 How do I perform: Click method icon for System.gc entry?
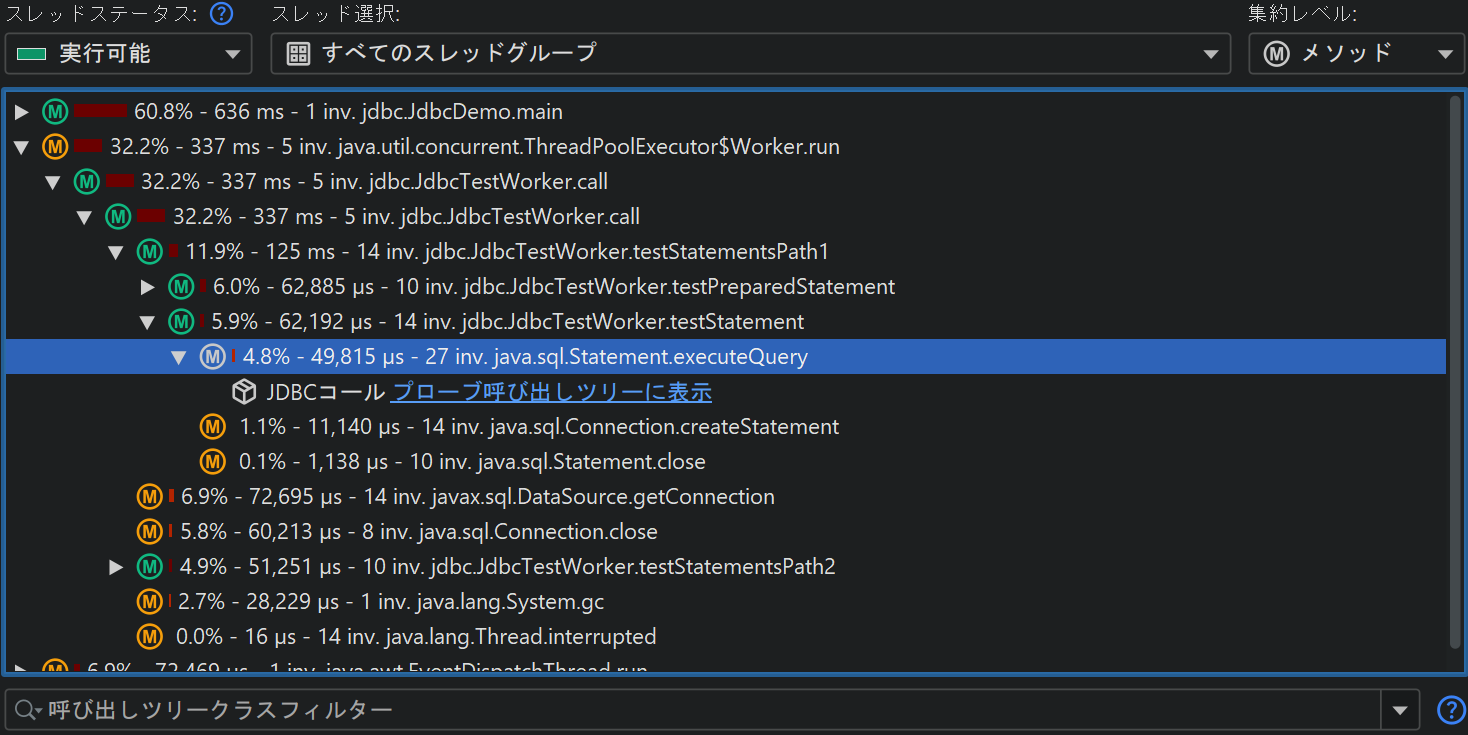[150, 602]
